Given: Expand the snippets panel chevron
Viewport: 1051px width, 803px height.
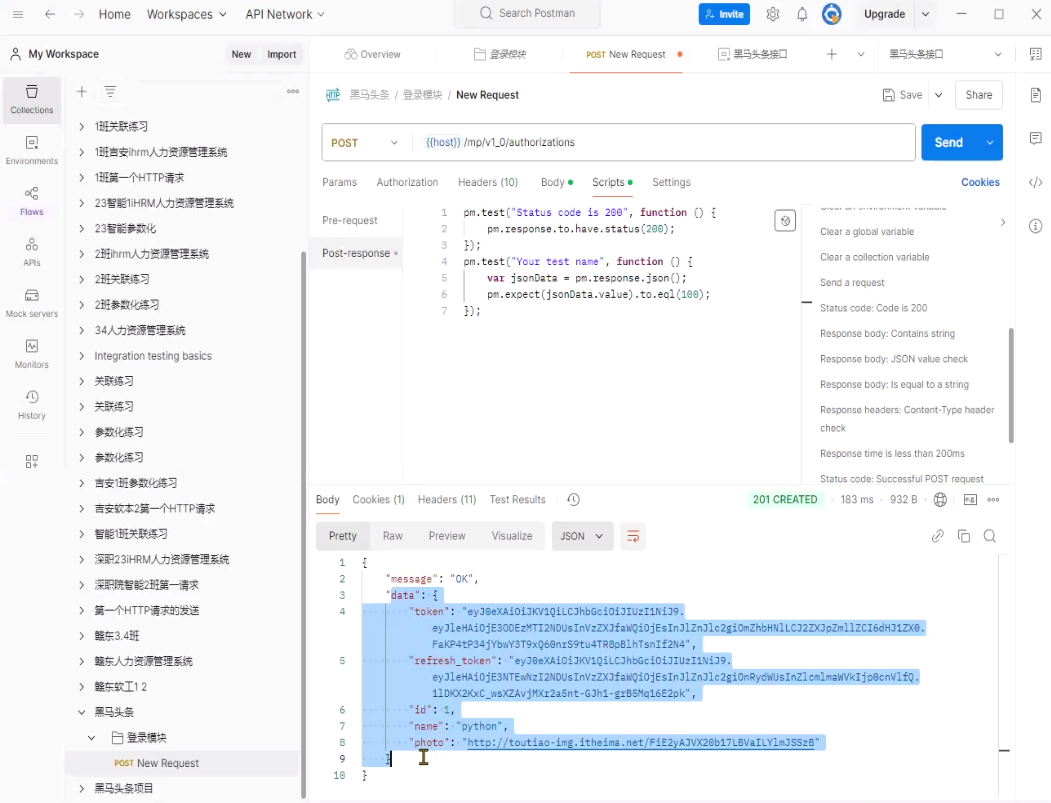Looking at the screenshot, I should tap(1003, 223).
